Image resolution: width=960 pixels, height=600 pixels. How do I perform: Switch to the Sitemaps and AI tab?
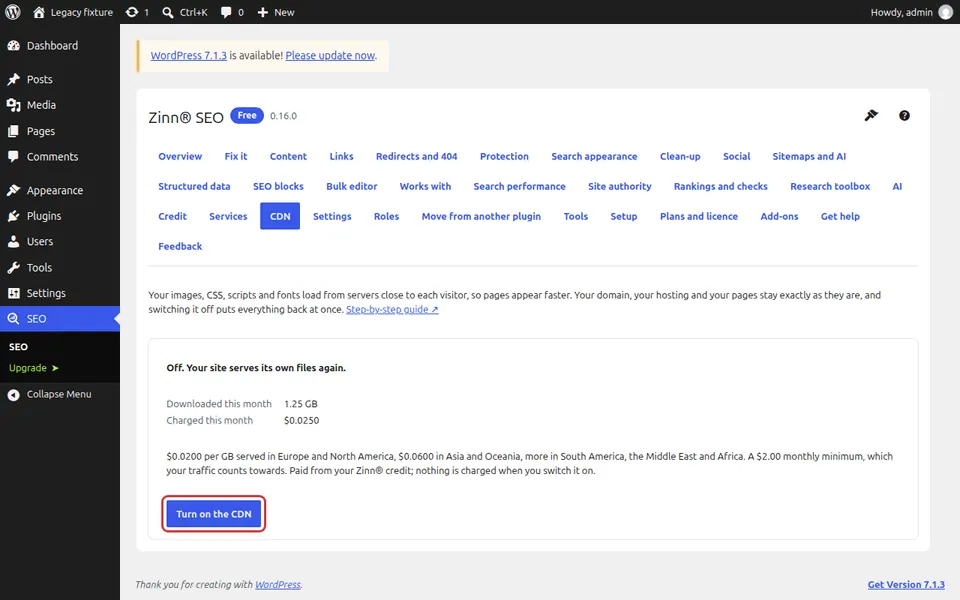[809, 156]
